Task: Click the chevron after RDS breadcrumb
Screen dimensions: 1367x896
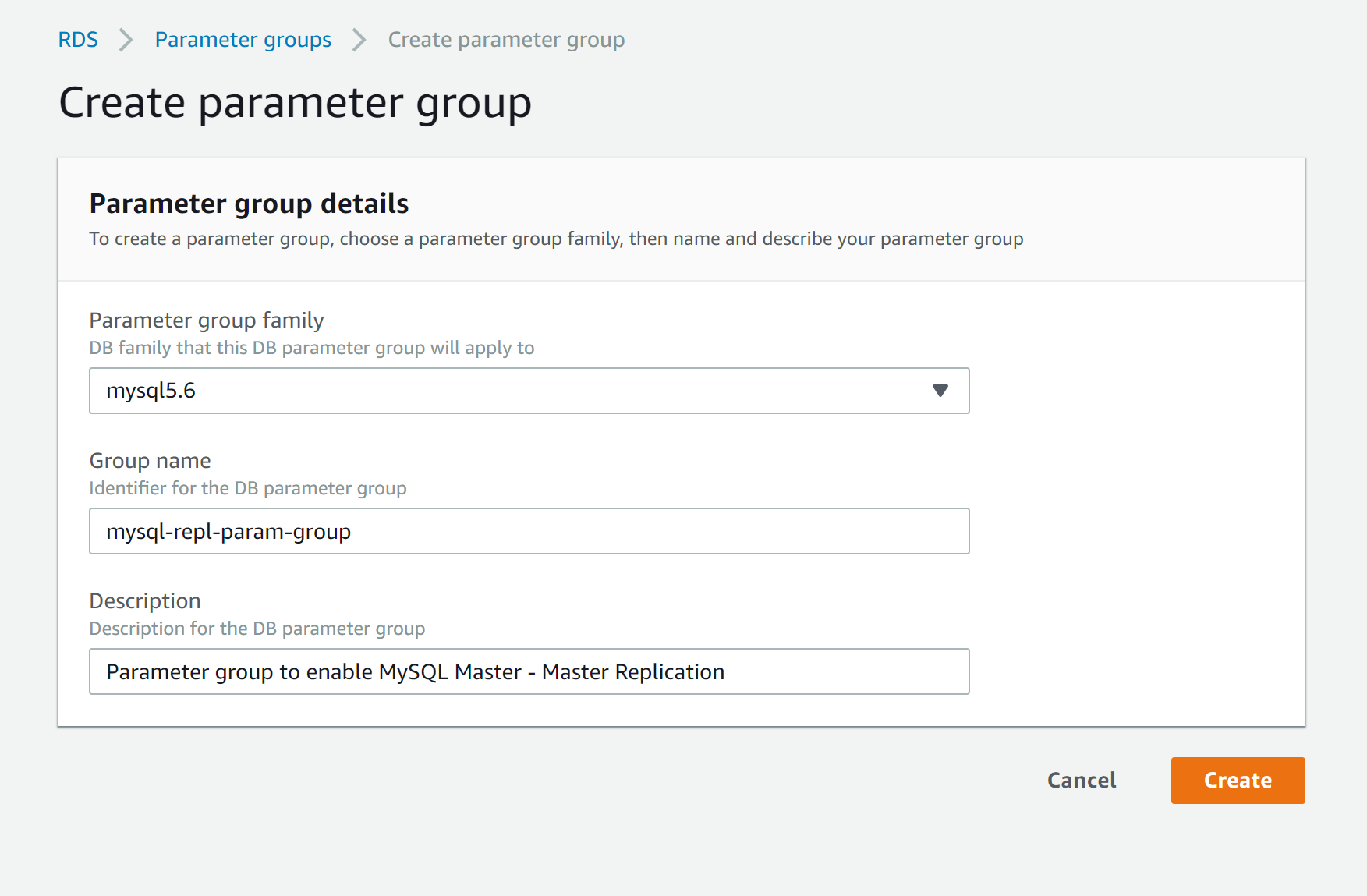Action: [x=126, y=39]
